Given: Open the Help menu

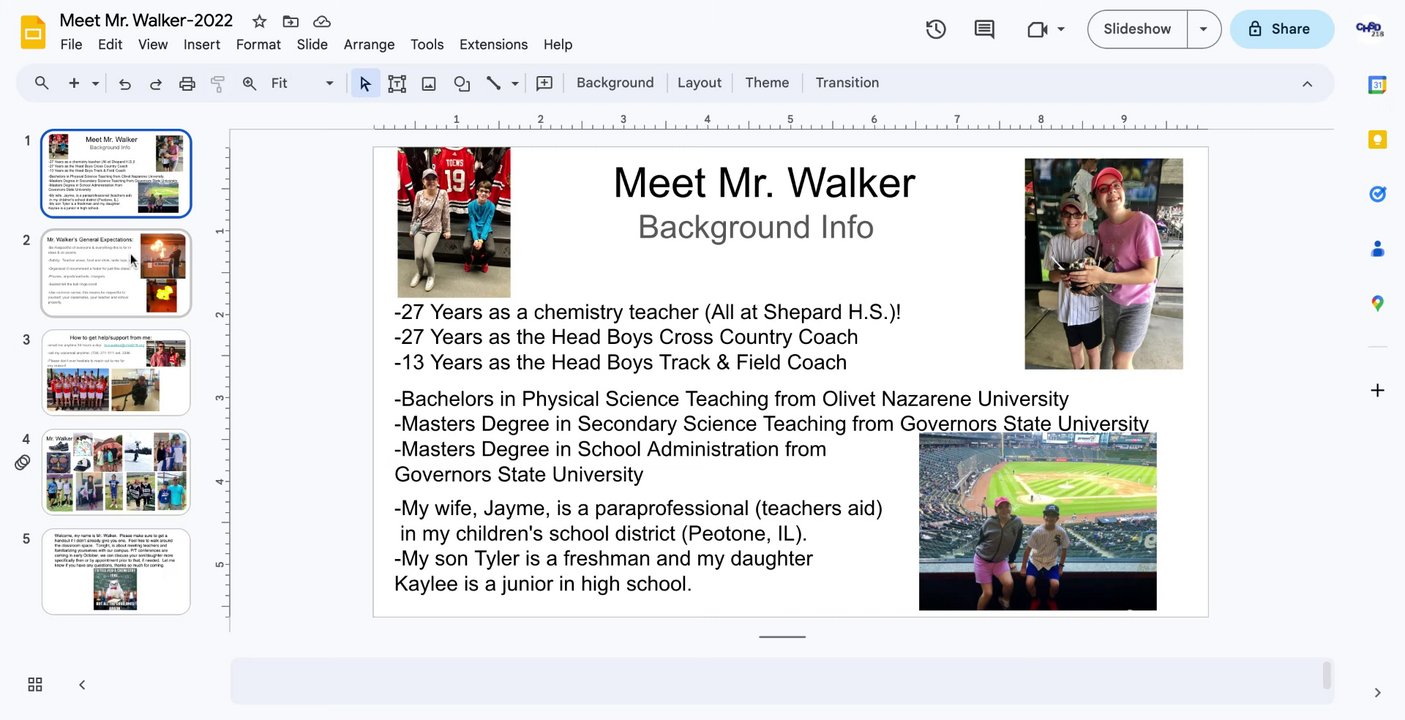Looking at the screenshot, I should pyautogui.click(x=558, y=44).
